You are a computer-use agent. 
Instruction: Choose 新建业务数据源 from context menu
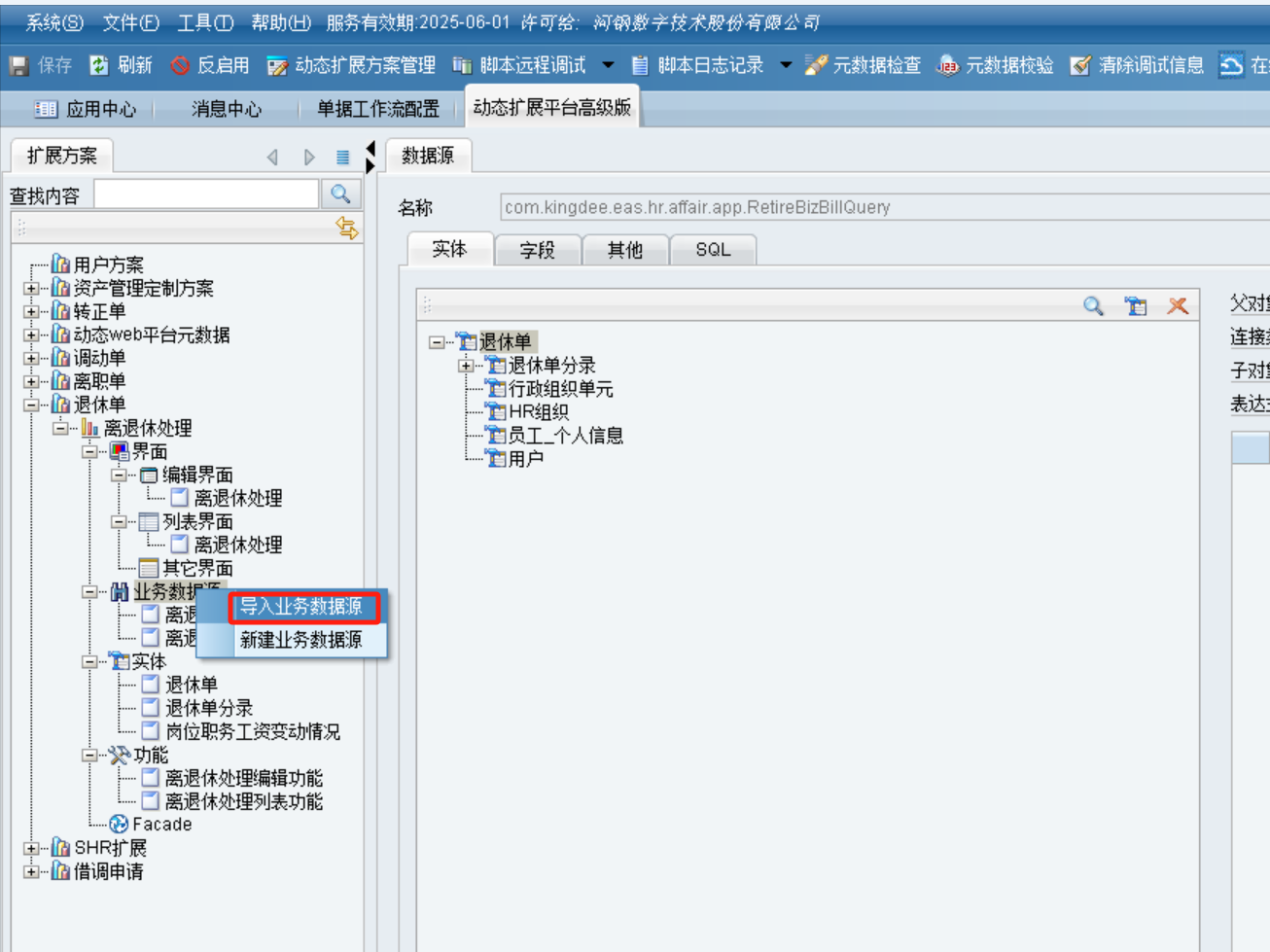301,640
